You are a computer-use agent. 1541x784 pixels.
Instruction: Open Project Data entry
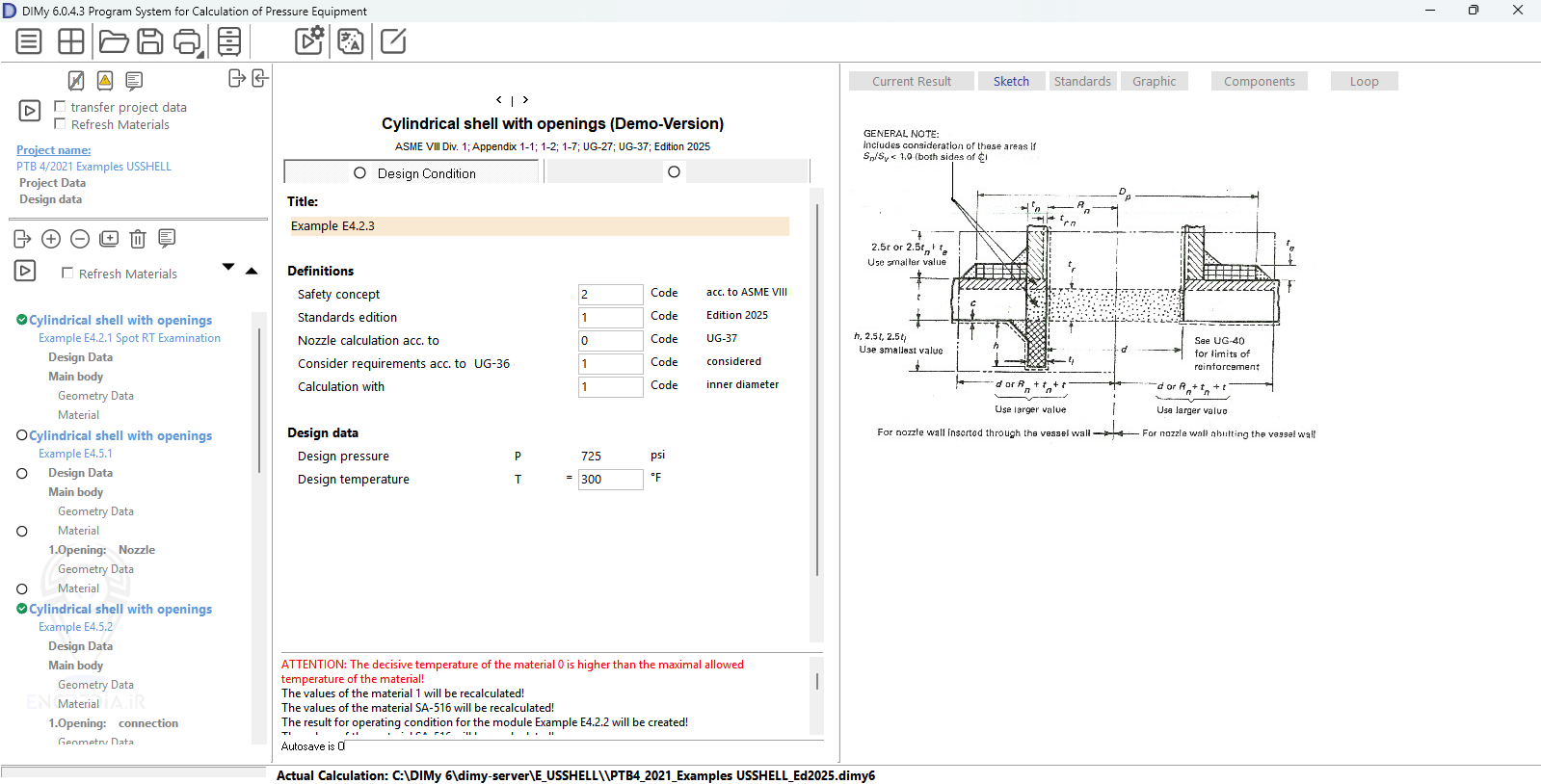(52, 183)
